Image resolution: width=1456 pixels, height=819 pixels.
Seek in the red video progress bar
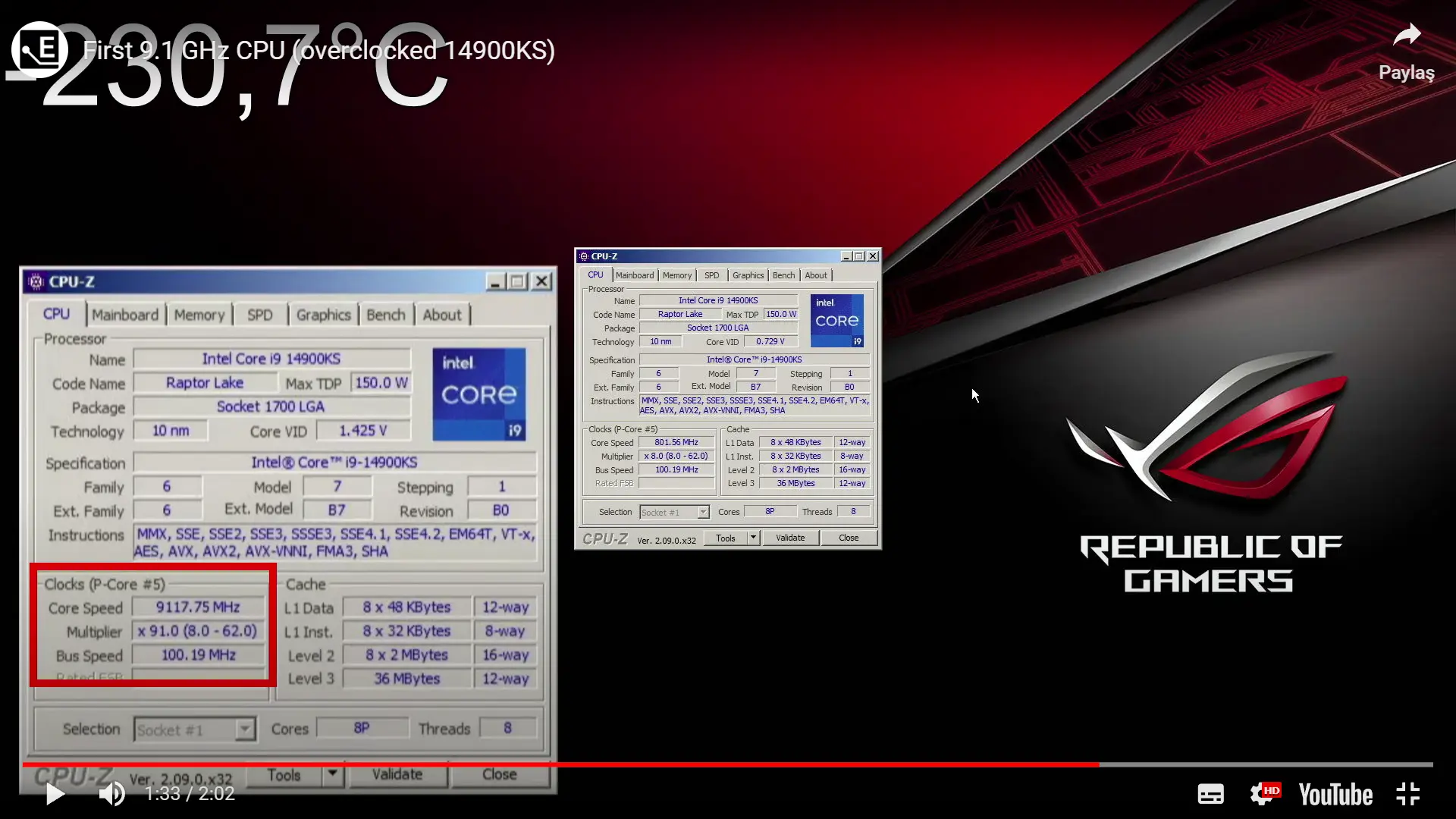728,764
